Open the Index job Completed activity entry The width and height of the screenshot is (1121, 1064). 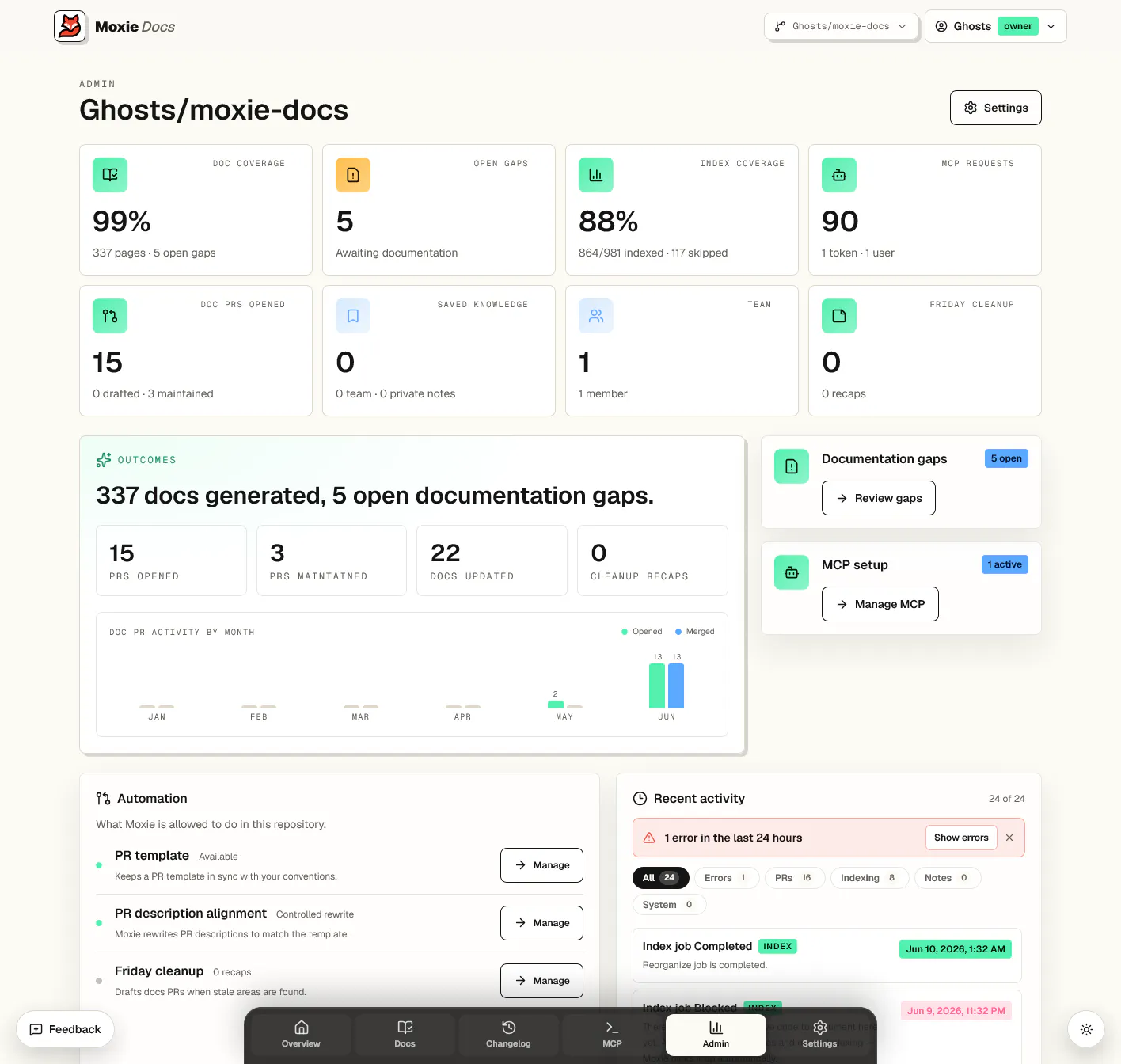tap(826, 955)
